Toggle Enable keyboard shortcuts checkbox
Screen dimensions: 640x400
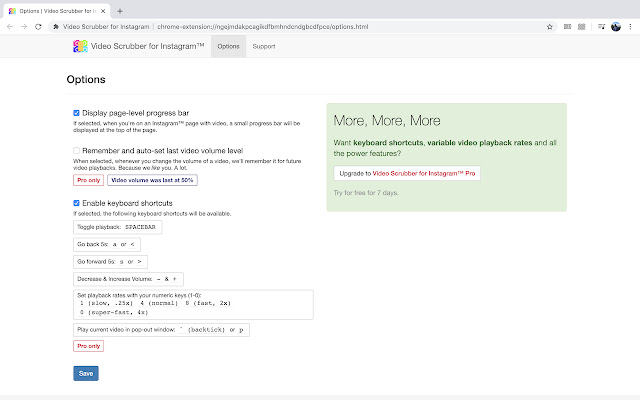coord(76,203)
